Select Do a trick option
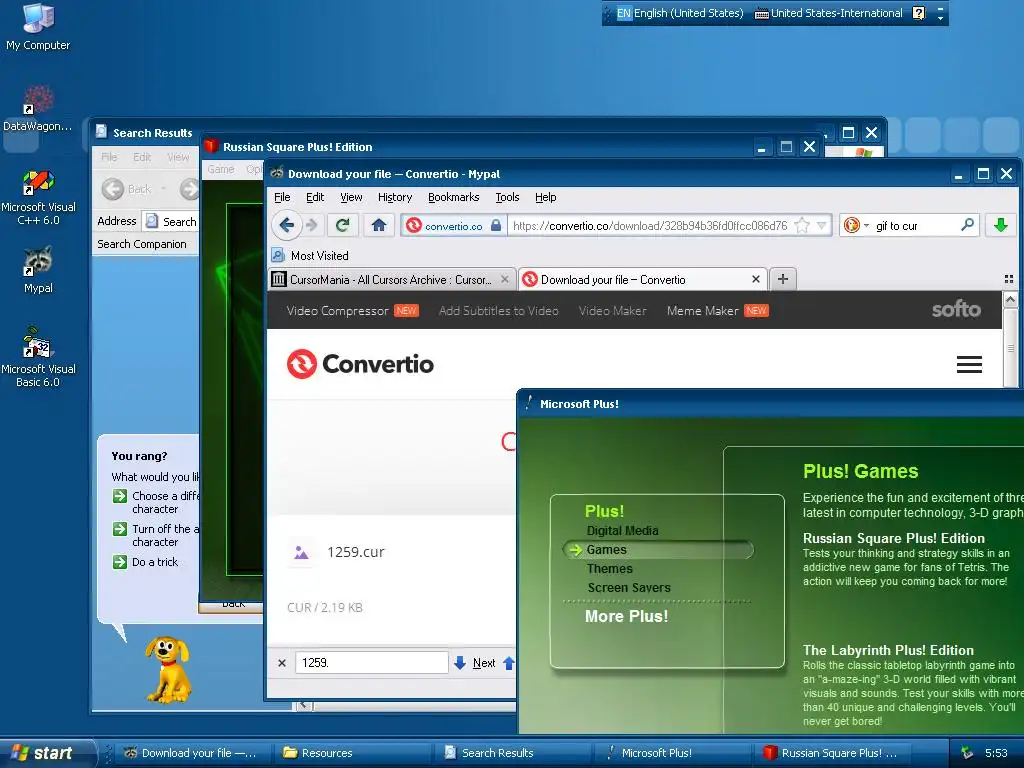Screen dimensions: 1024x768 [146, 562]
